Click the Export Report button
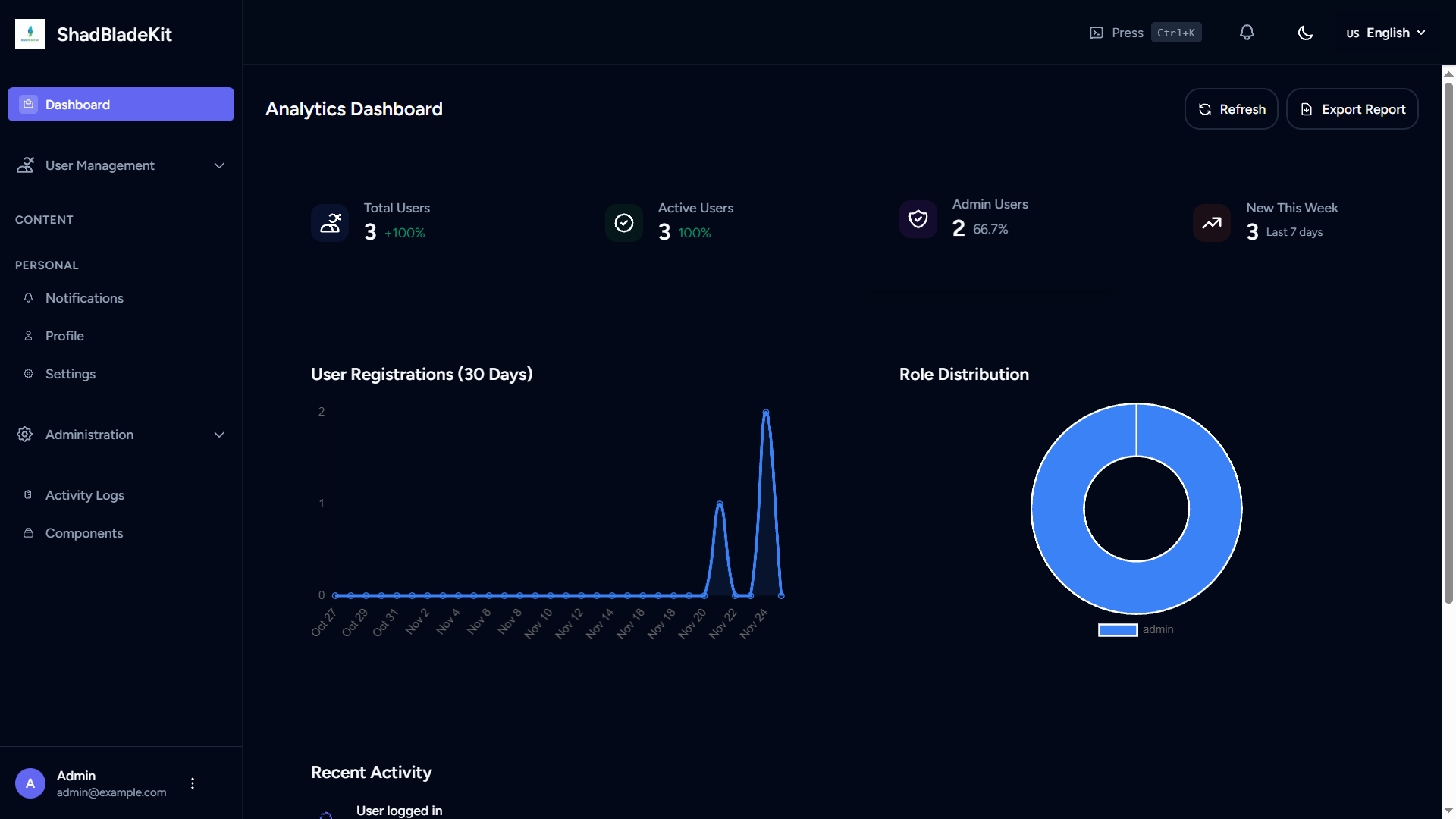The height and width of the screenshot is (819, 1456). pyautogui.click(x=1352, y=109)
